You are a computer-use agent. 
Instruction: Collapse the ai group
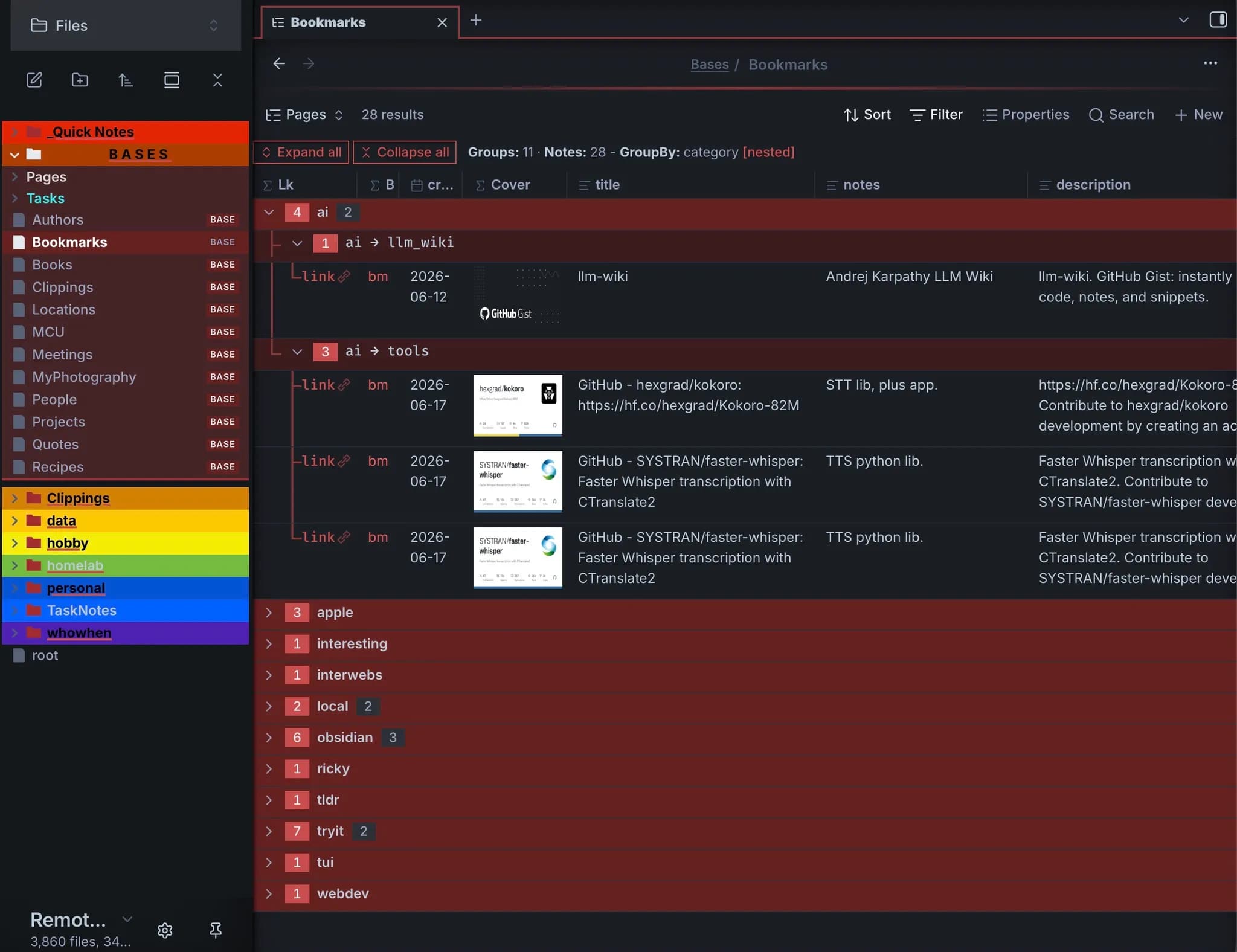click(x=269, y=212)
